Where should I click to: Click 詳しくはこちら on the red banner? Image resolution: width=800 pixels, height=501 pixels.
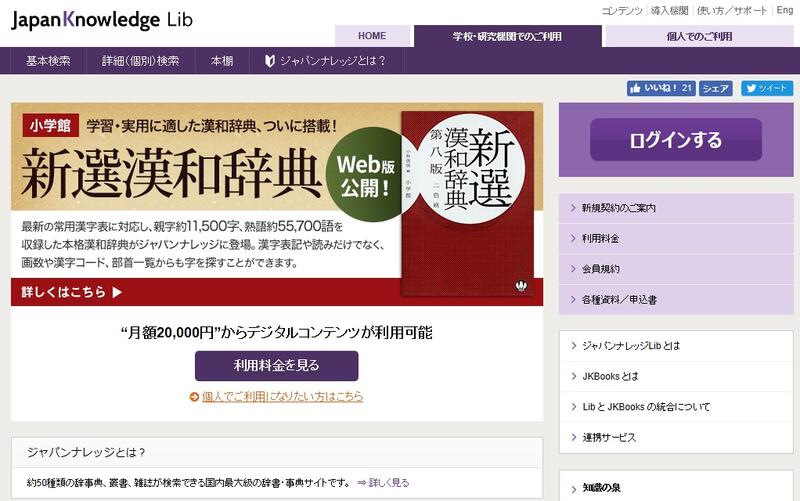coord(72,293)
